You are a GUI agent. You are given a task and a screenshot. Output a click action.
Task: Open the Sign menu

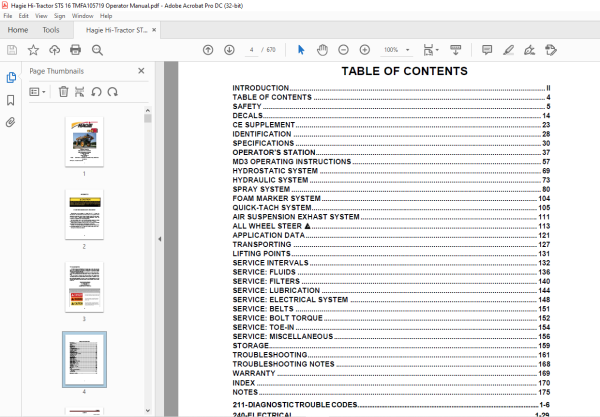tap(59, 16)
